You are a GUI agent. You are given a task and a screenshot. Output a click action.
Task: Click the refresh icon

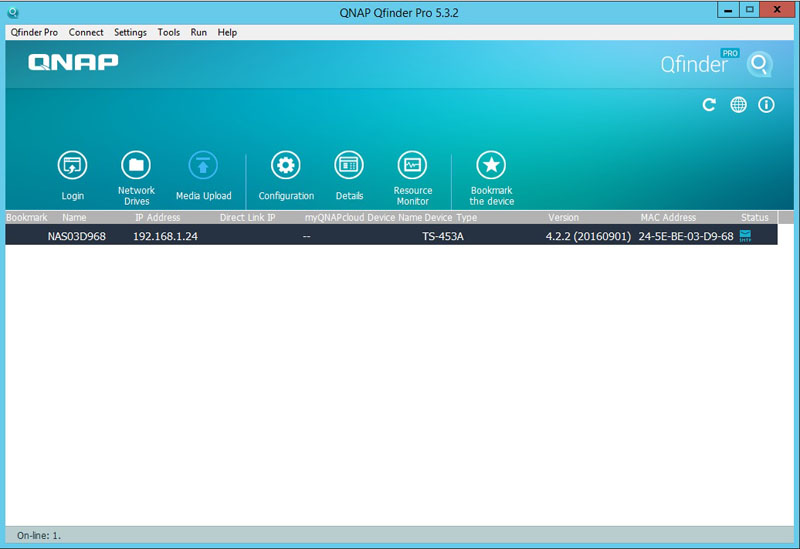coord(709,105)
